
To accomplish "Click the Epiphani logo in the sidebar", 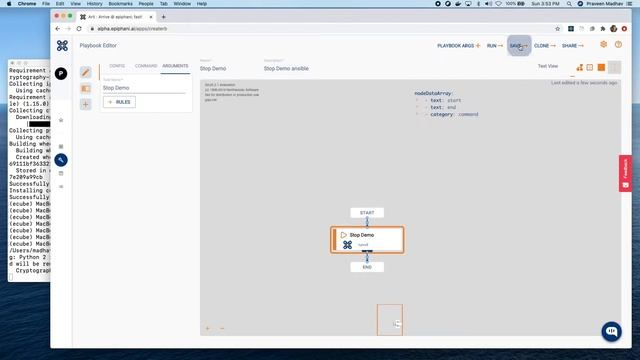I will (x=62, y=45).
